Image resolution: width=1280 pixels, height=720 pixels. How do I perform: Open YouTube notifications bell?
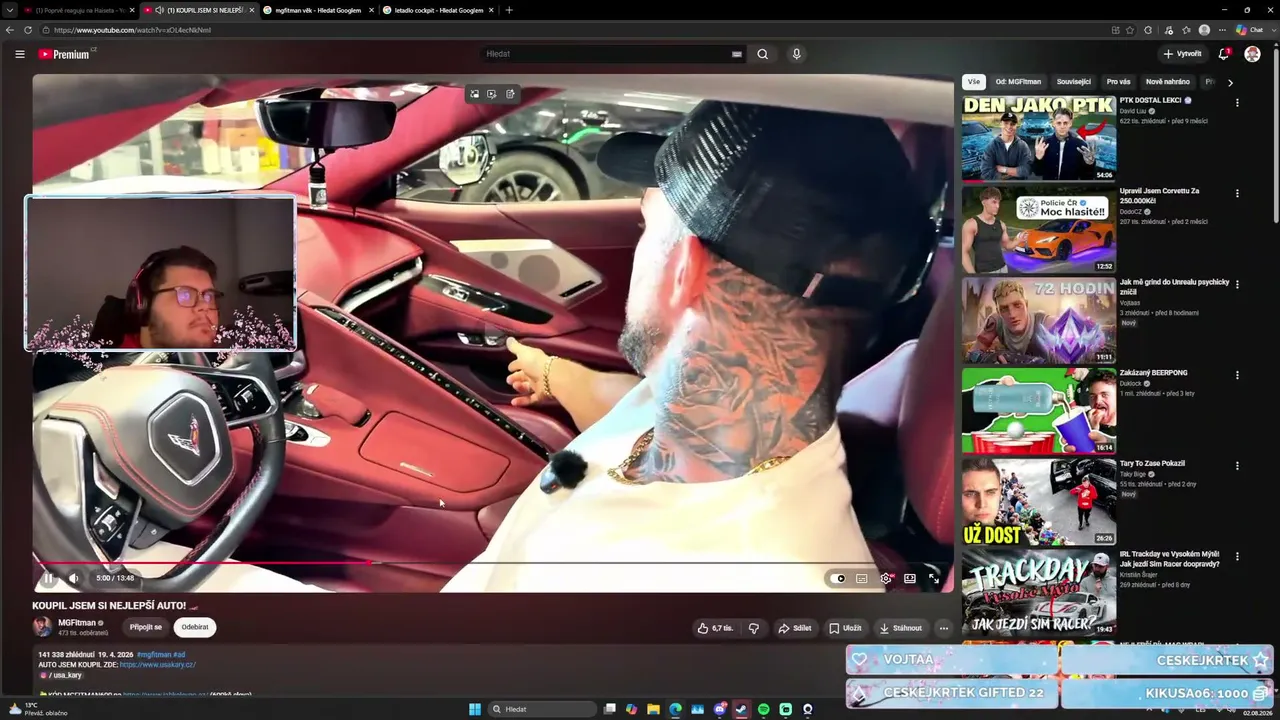coord(1224,54)
